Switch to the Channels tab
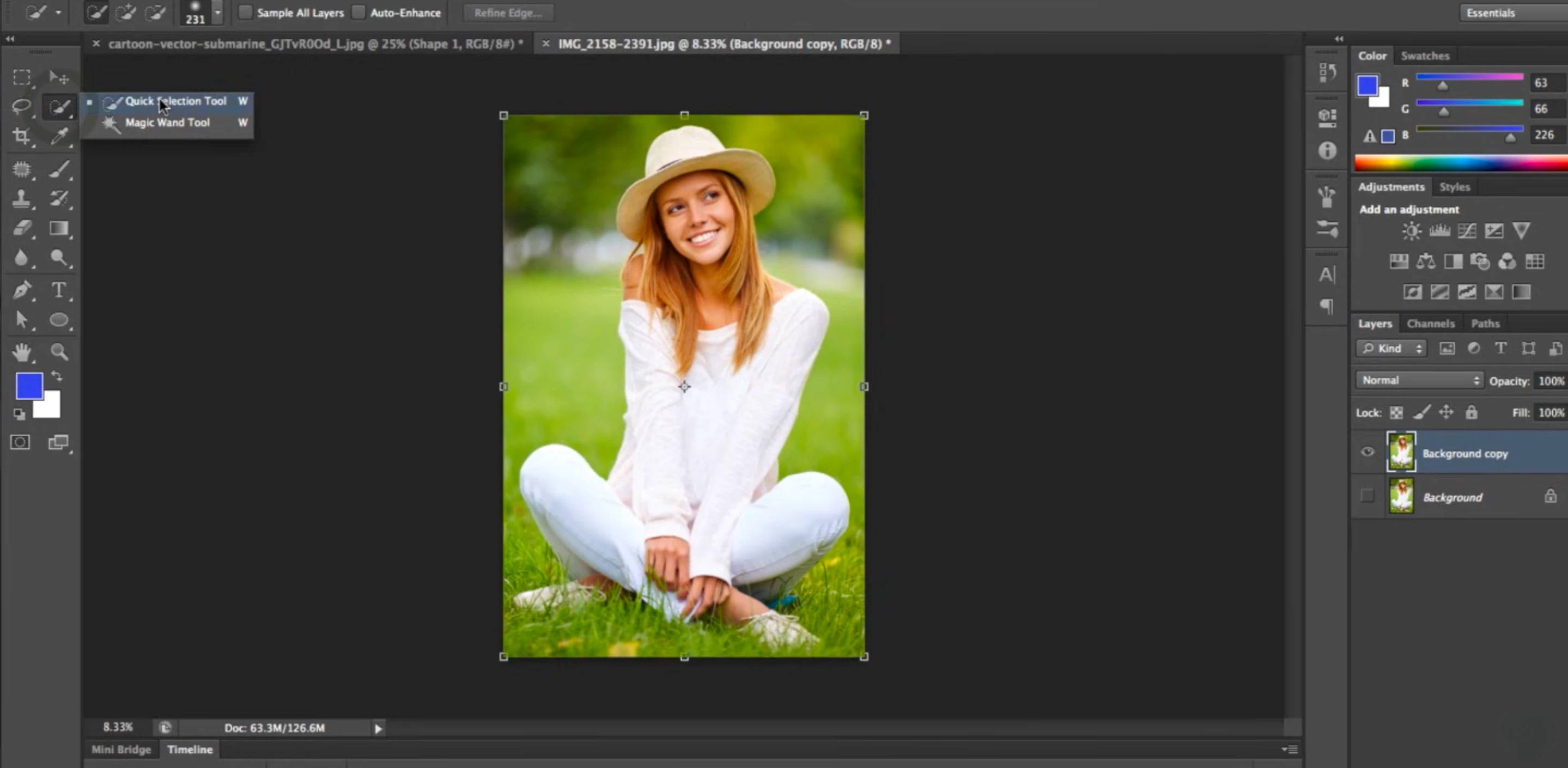The width and height of the screenshot is (1568, 768). click(1431, 324)
